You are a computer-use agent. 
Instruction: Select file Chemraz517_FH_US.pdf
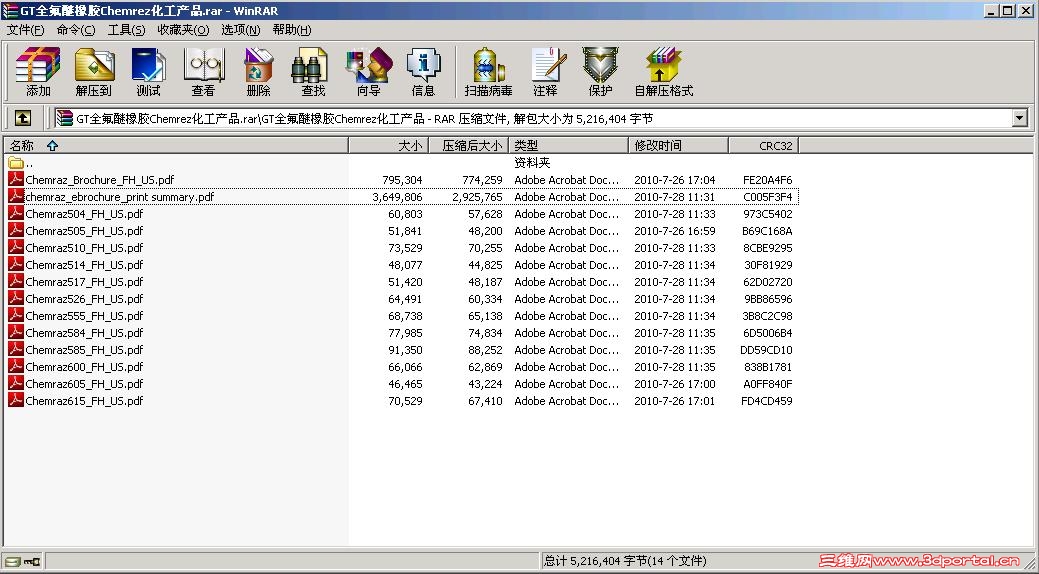pos(84,282)
